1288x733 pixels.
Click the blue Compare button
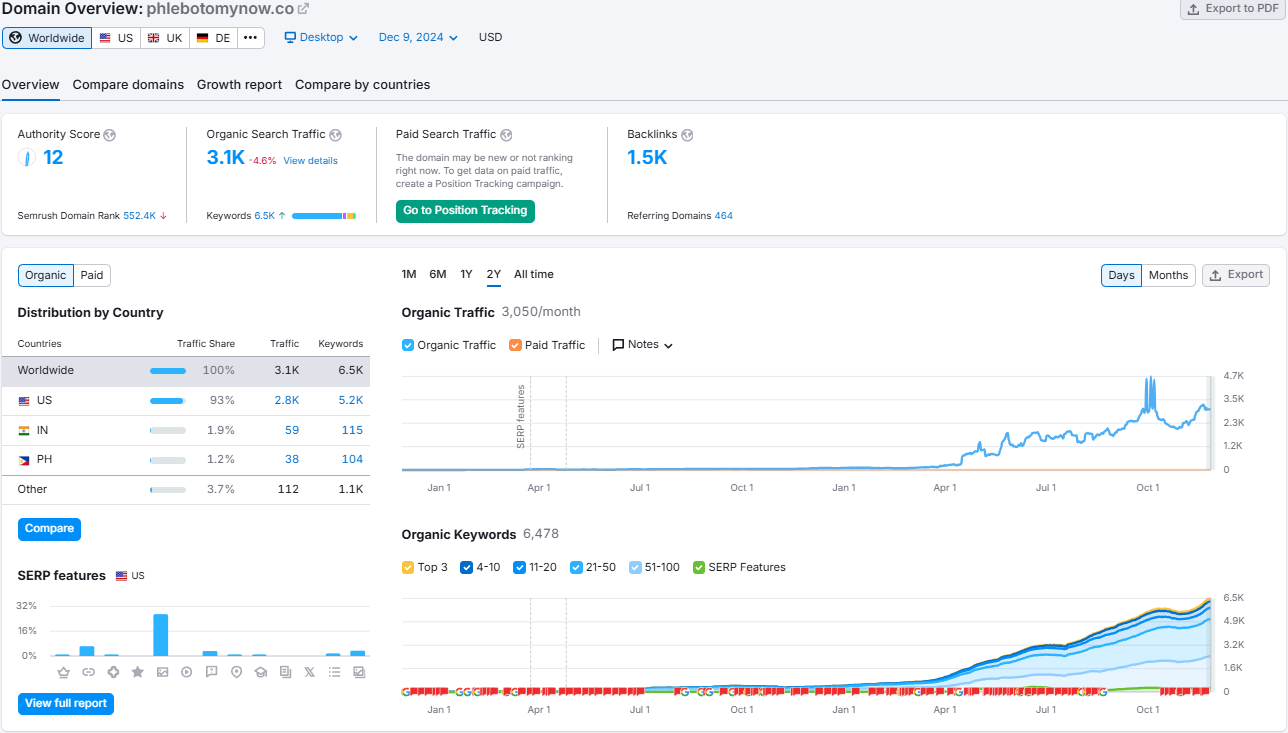click(49, 529)
